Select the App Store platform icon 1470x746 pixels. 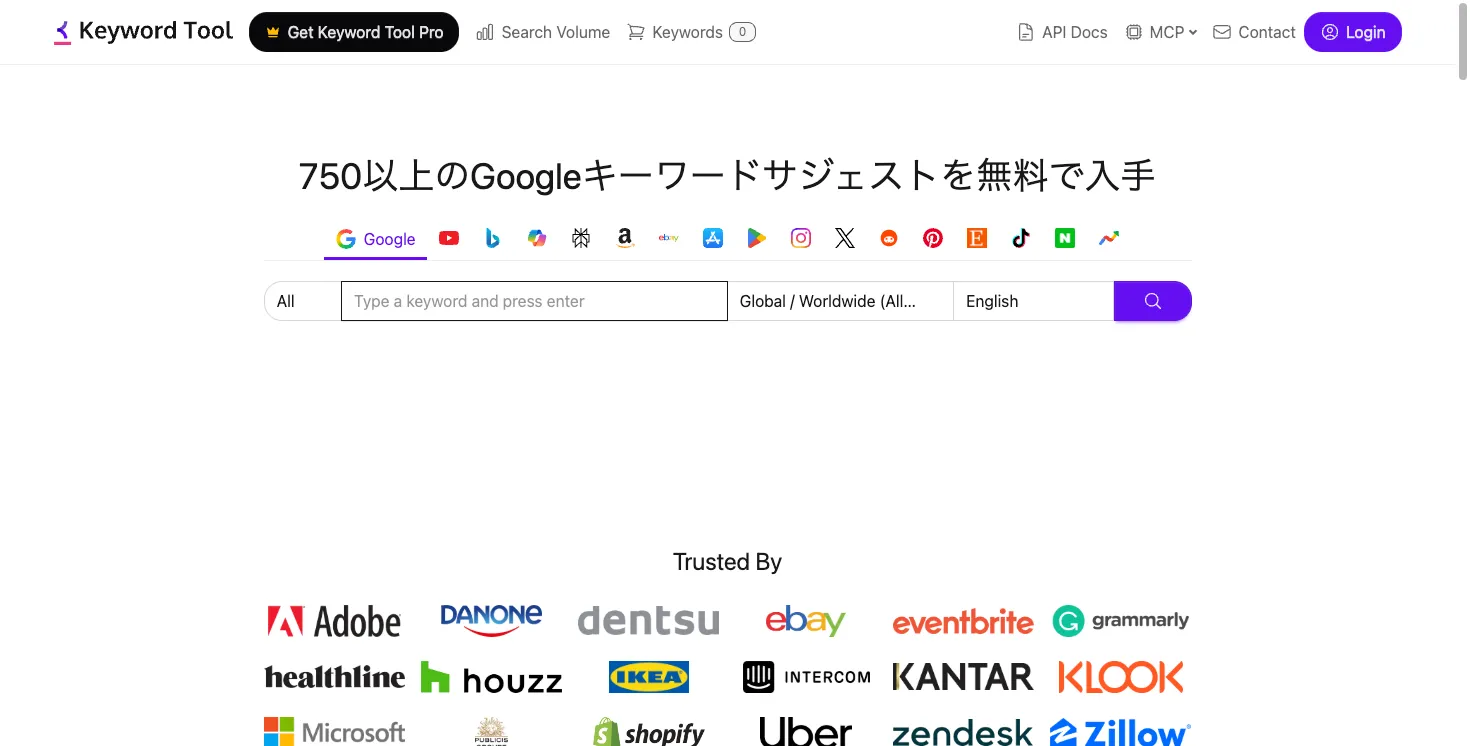tap(713, 238)
